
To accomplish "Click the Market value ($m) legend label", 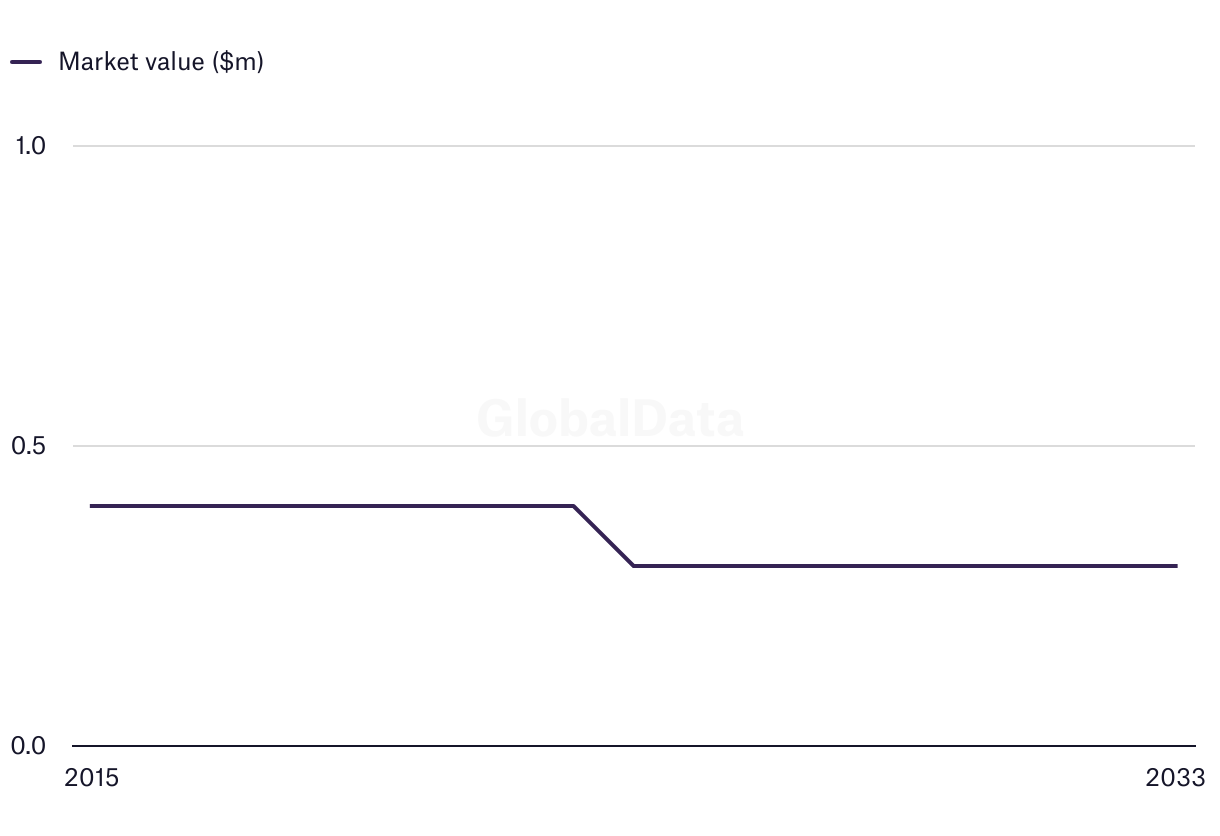I will (160, 61).
